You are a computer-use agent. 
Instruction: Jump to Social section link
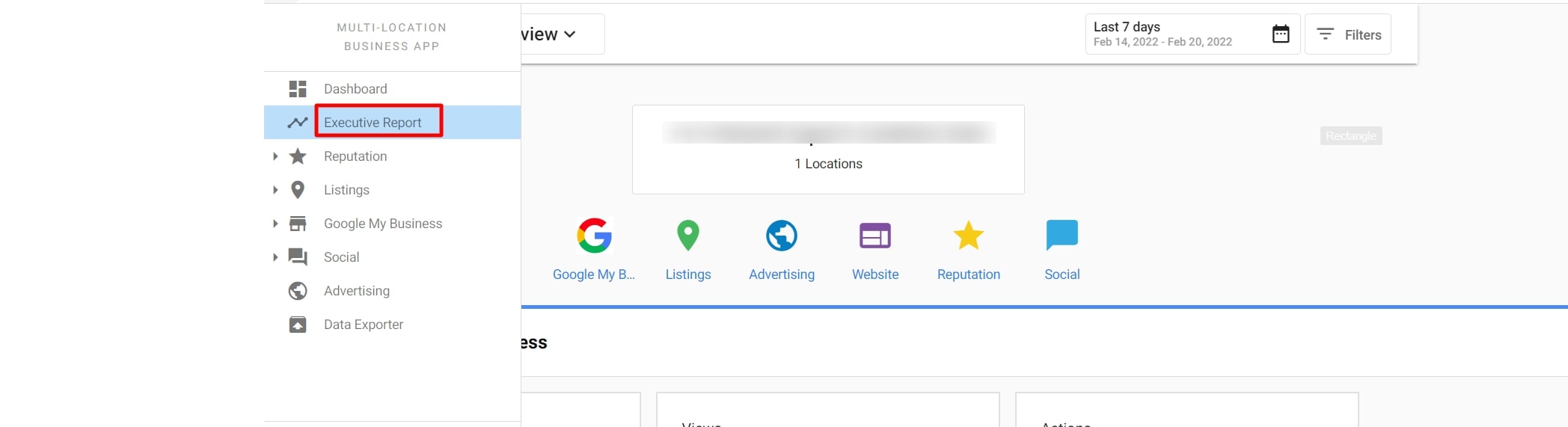(x=1062, y=274)
